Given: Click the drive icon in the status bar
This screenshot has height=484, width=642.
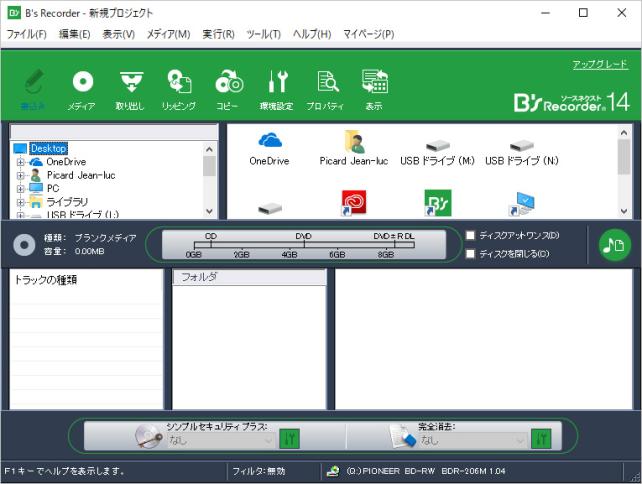Looking at the screenshot, I should (333, 471).
